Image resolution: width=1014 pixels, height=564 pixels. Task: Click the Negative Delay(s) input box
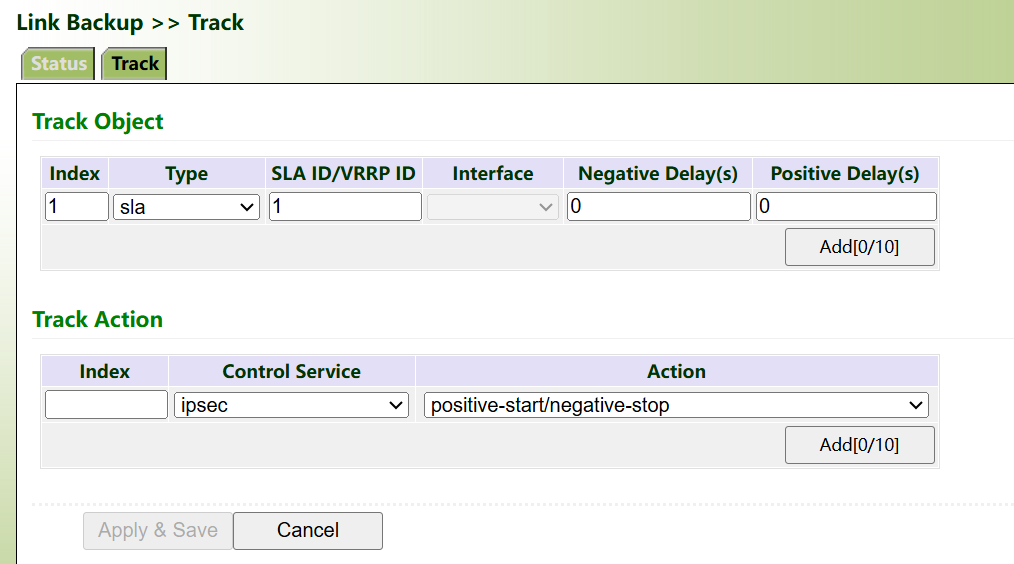658,207
